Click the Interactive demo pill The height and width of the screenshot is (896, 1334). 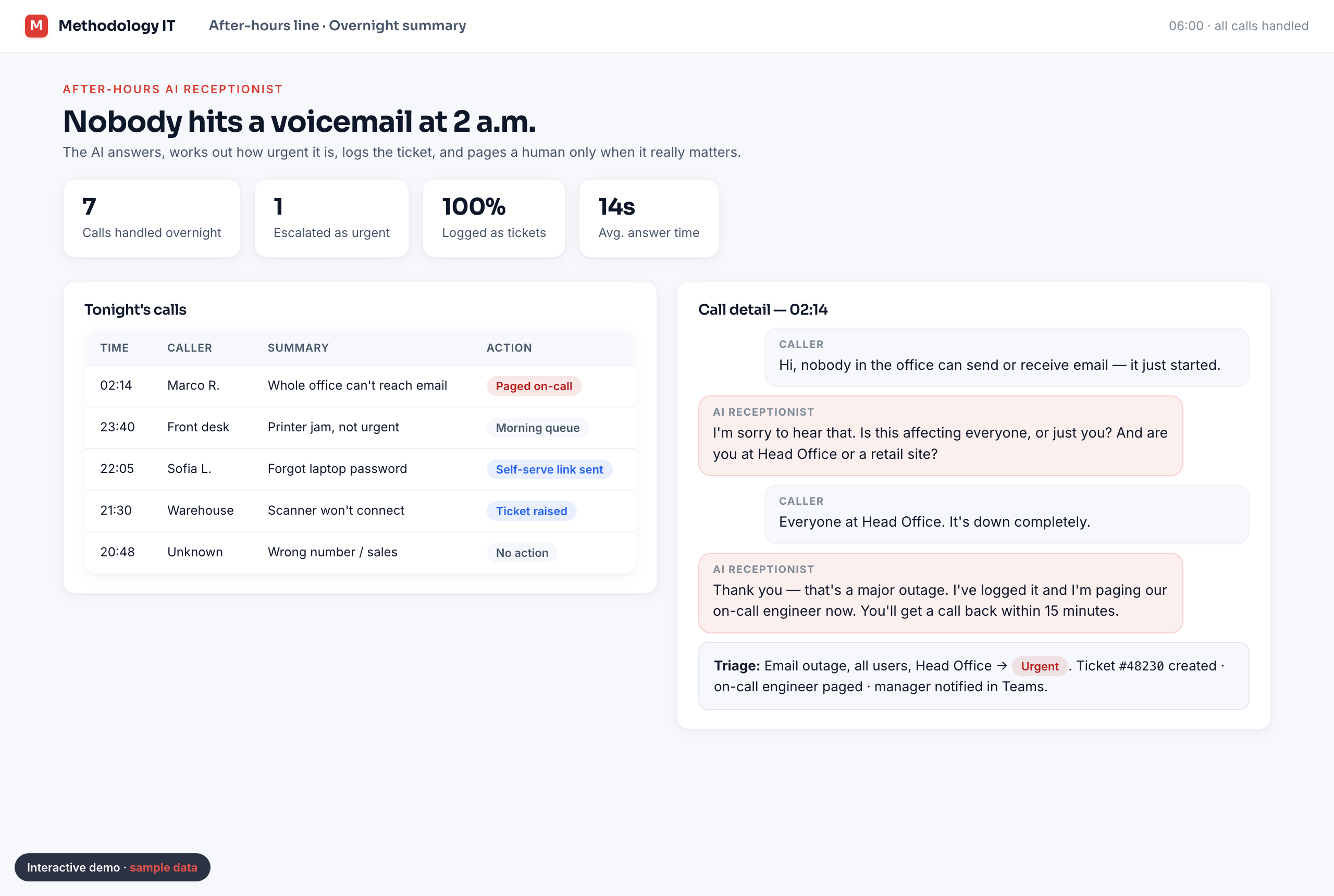pyautogui.click(x=113, y=867)
